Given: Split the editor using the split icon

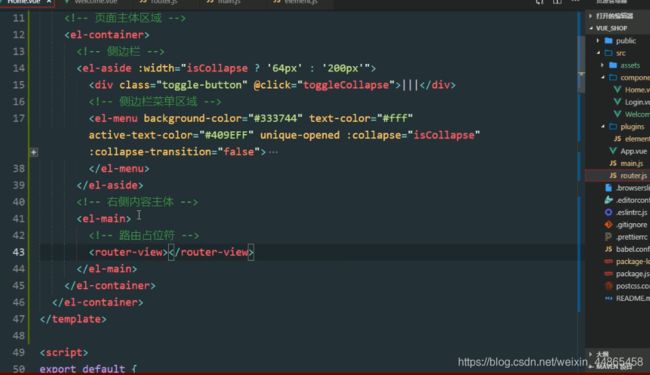Looking at the screenshot, I should coord(557,2).
